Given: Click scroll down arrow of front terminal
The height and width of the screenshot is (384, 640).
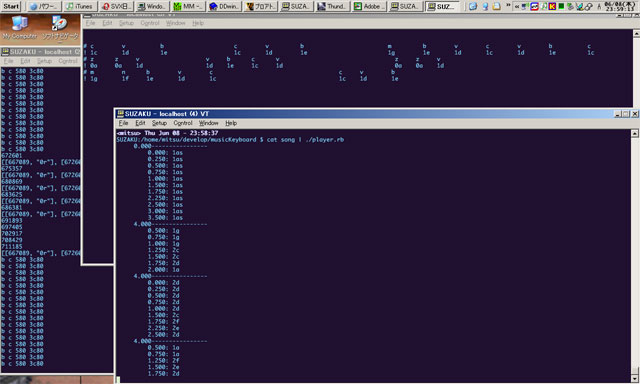Looking at the screenshot, I should [635, 379].
